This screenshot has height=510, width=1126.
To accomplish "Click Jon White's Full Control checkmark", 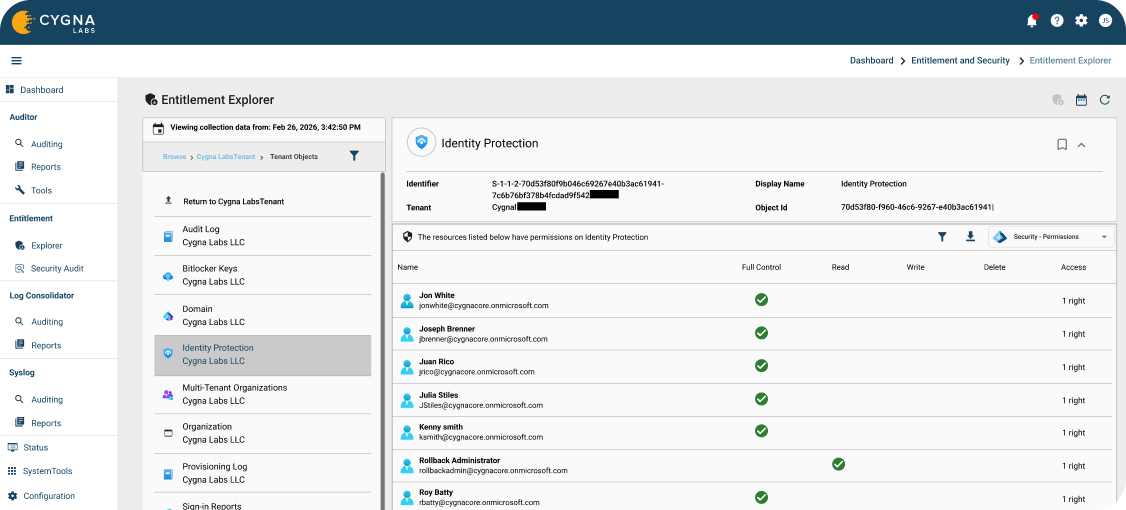I will click(761, 300).
